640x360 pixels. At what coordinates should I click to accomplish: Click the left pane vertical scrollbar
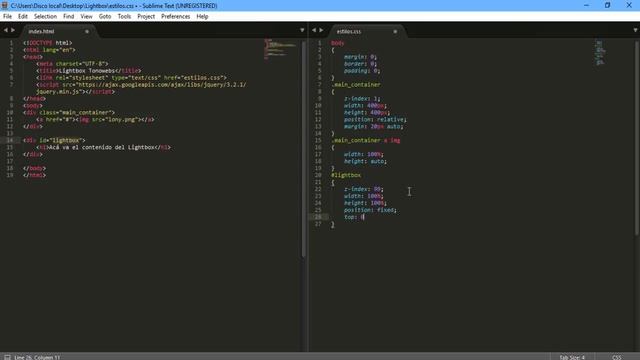pos(304,149)
